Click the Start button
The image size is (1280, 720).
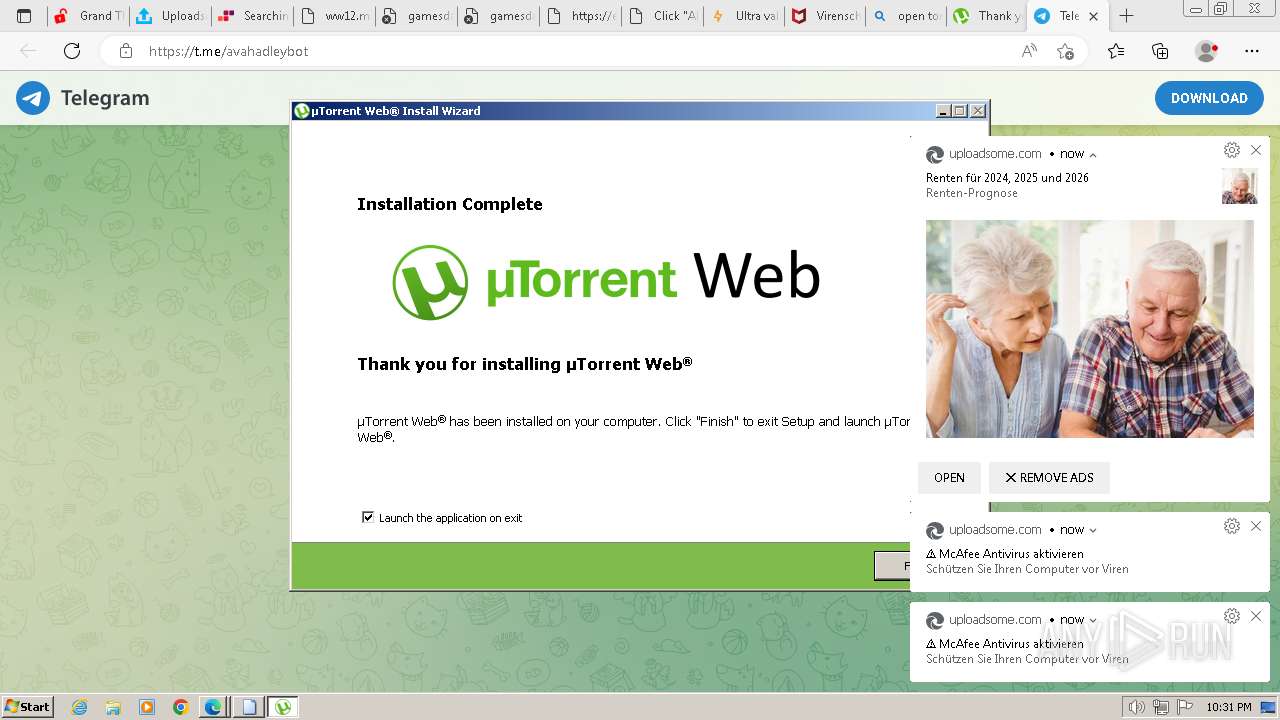tap(28, 707)
